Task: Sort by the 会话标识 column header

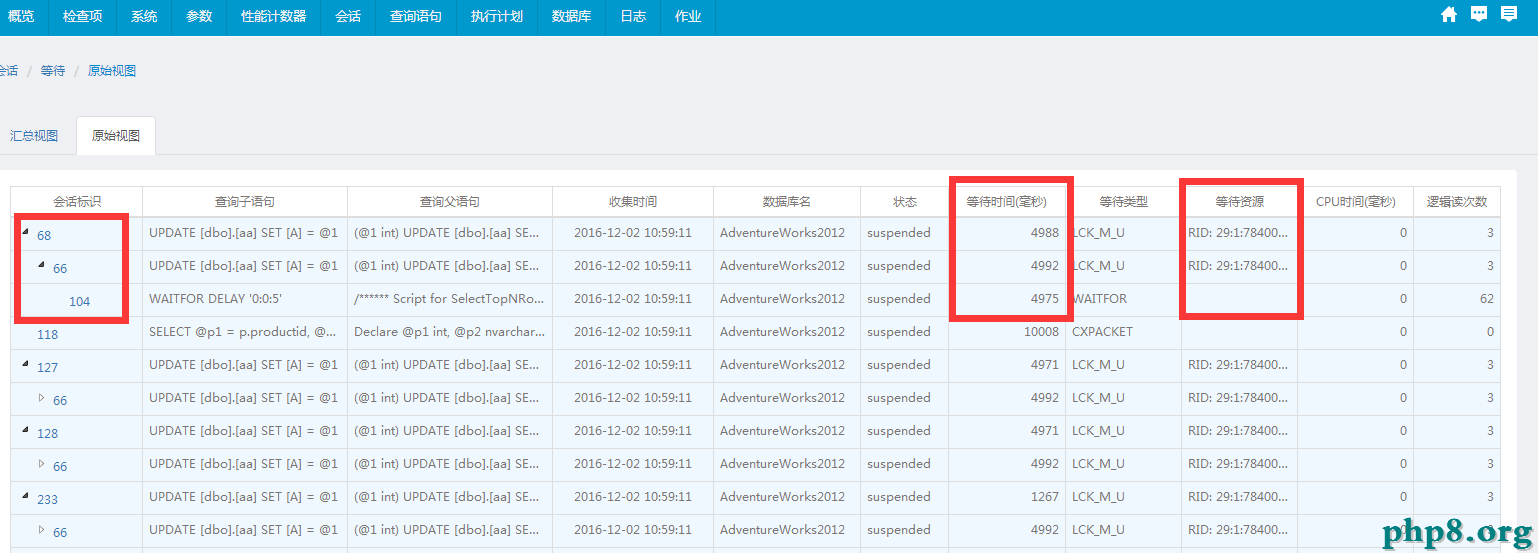Action: coord(77,202)
